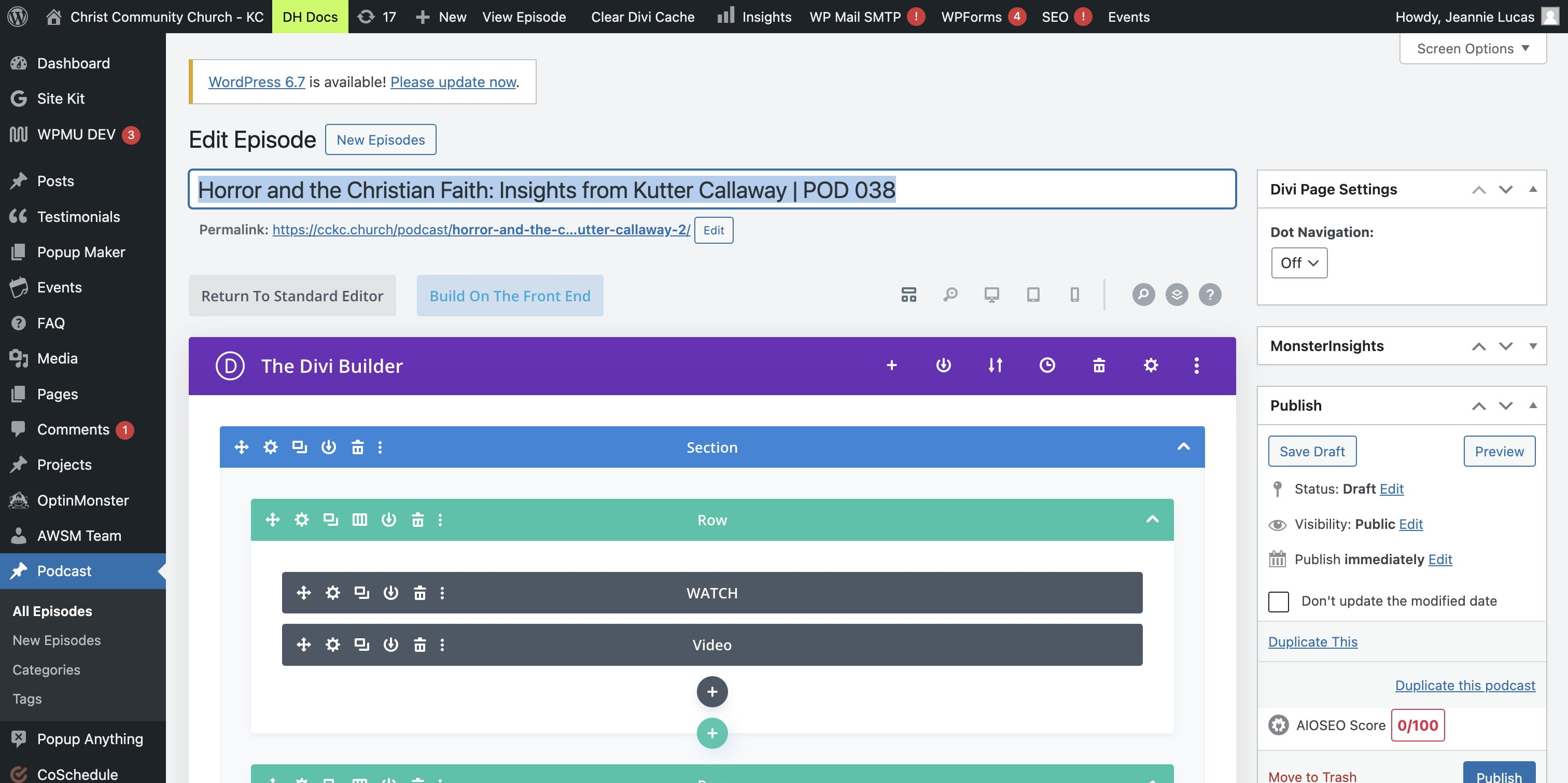This screenshot has height=783, width=1568.
Task: Move Publish panel down arrow
Action: [1505, 406]
